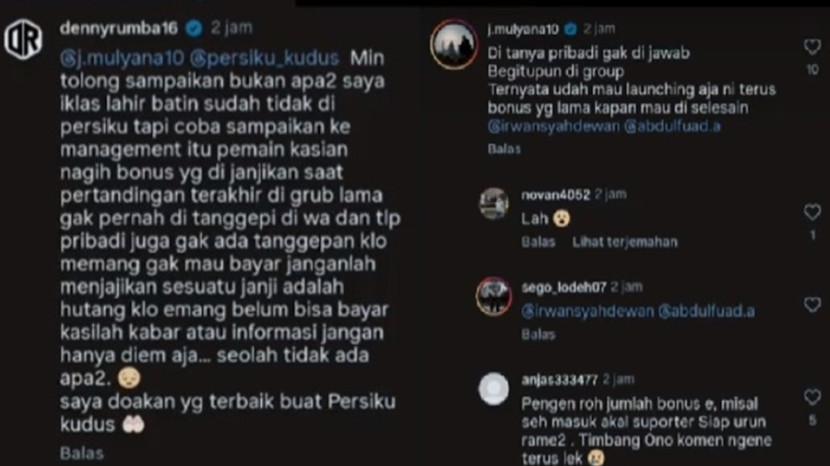
Task: Open @persiku_kudus mention in dennyrumba16's comment
Action: point(264,58)
